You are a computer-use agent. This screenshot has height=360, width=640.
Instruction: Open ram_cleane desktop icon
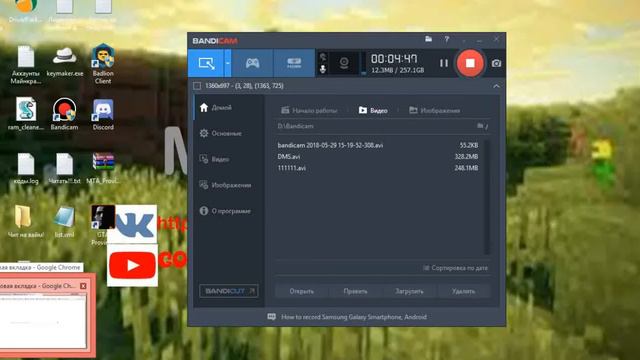point(26,114)
